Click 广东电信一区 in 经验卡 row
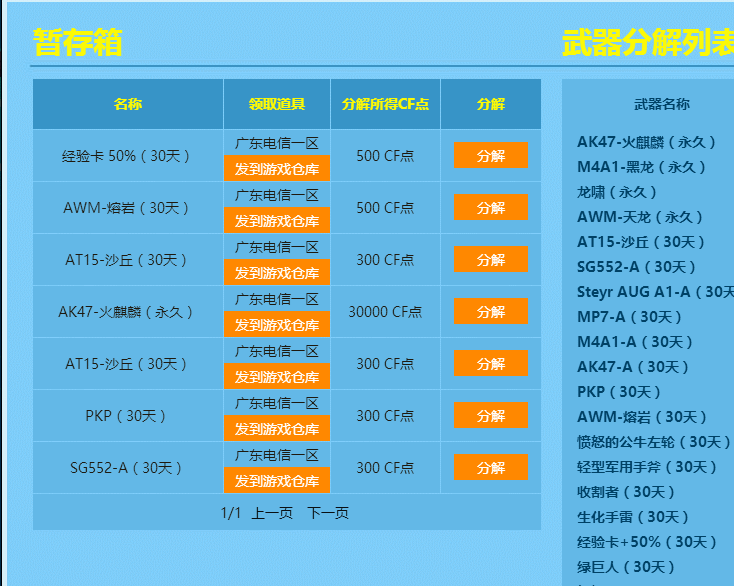 pyautogui.click(x=277, y=143)
